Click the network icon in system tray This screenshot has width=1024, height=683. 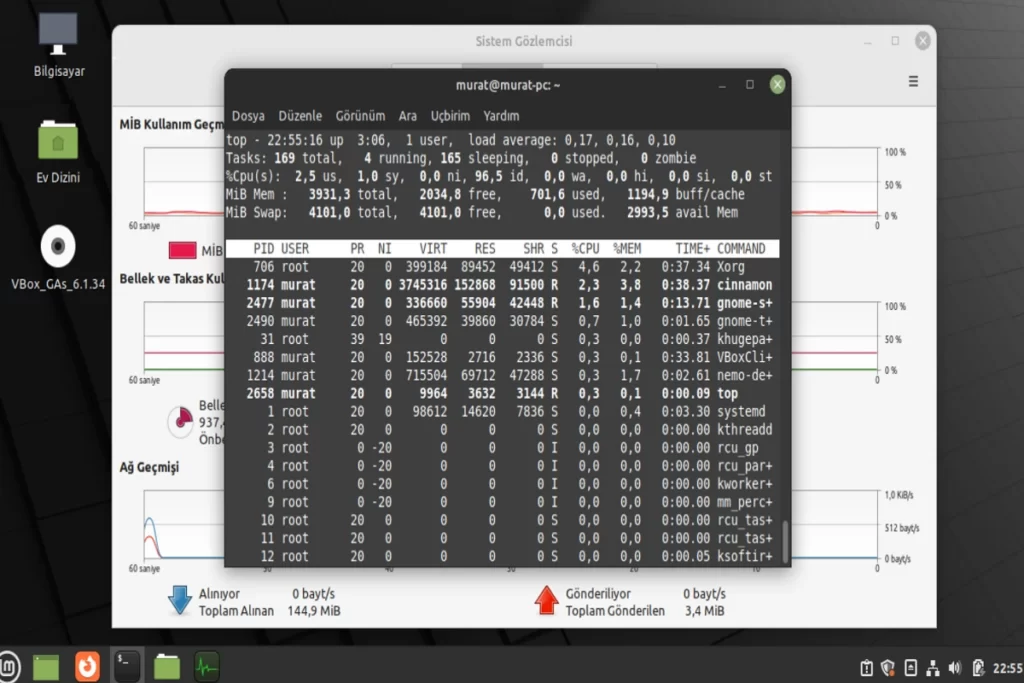click(x=932, y=667)
